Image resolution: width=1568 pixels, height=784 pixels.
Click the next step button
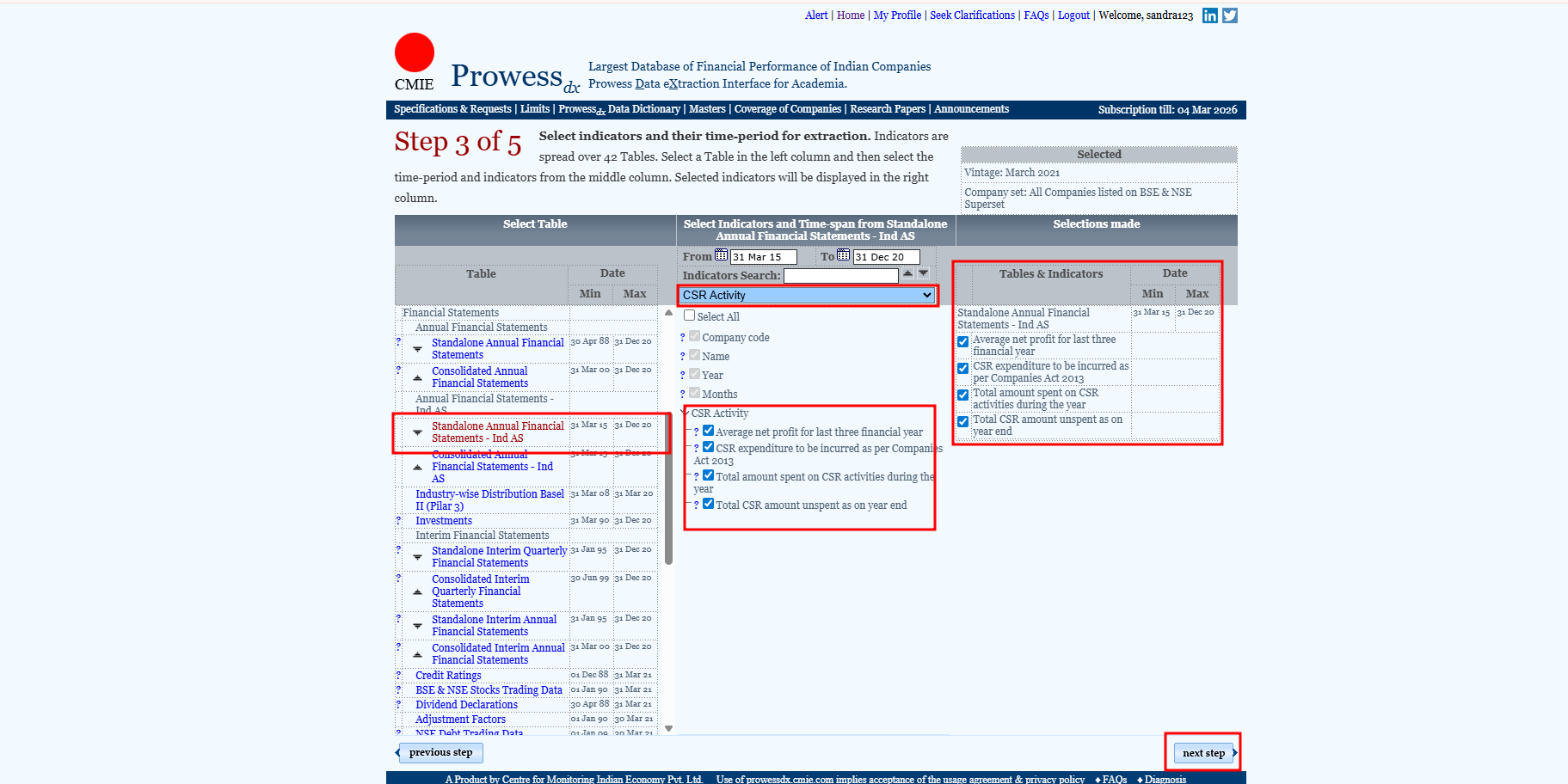tap(1203, 753)
